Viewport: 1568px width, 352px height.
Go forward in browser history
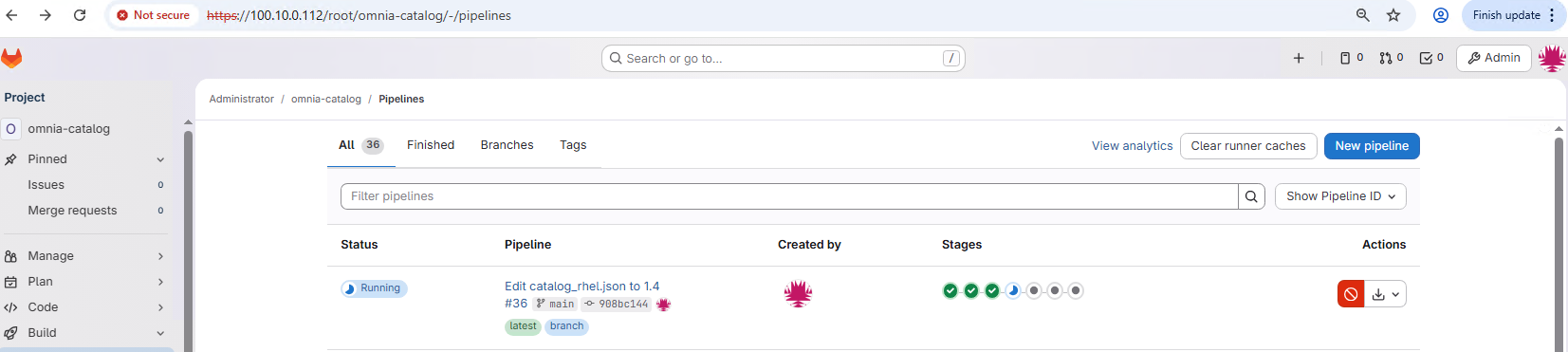click(x=46, y=15)
